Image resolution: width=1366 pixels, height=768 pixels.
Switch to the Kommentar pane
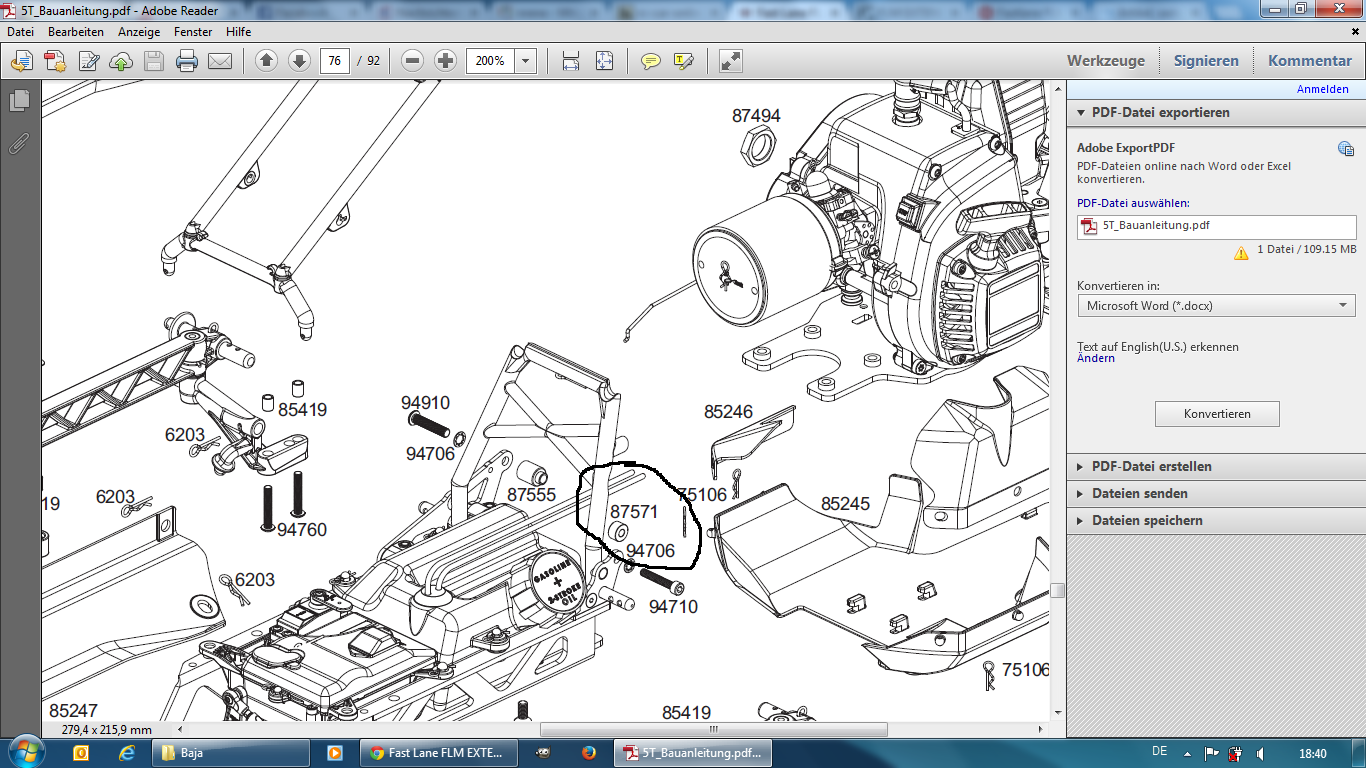click(1310, 61)
